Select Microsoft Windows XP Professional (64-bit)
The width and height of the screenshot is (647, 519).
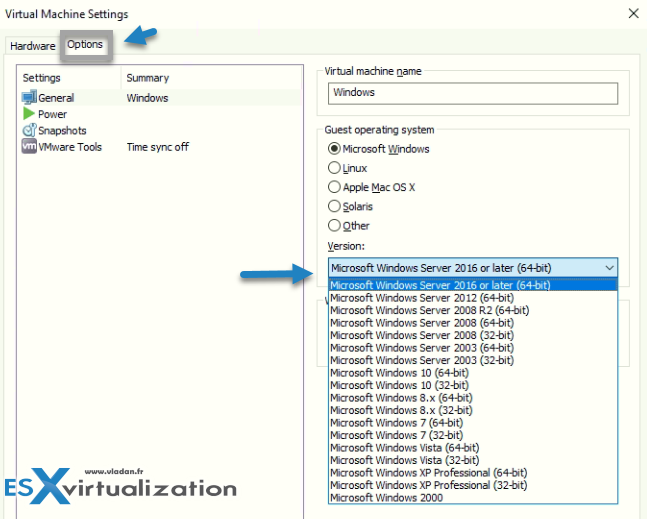(473, 472)
